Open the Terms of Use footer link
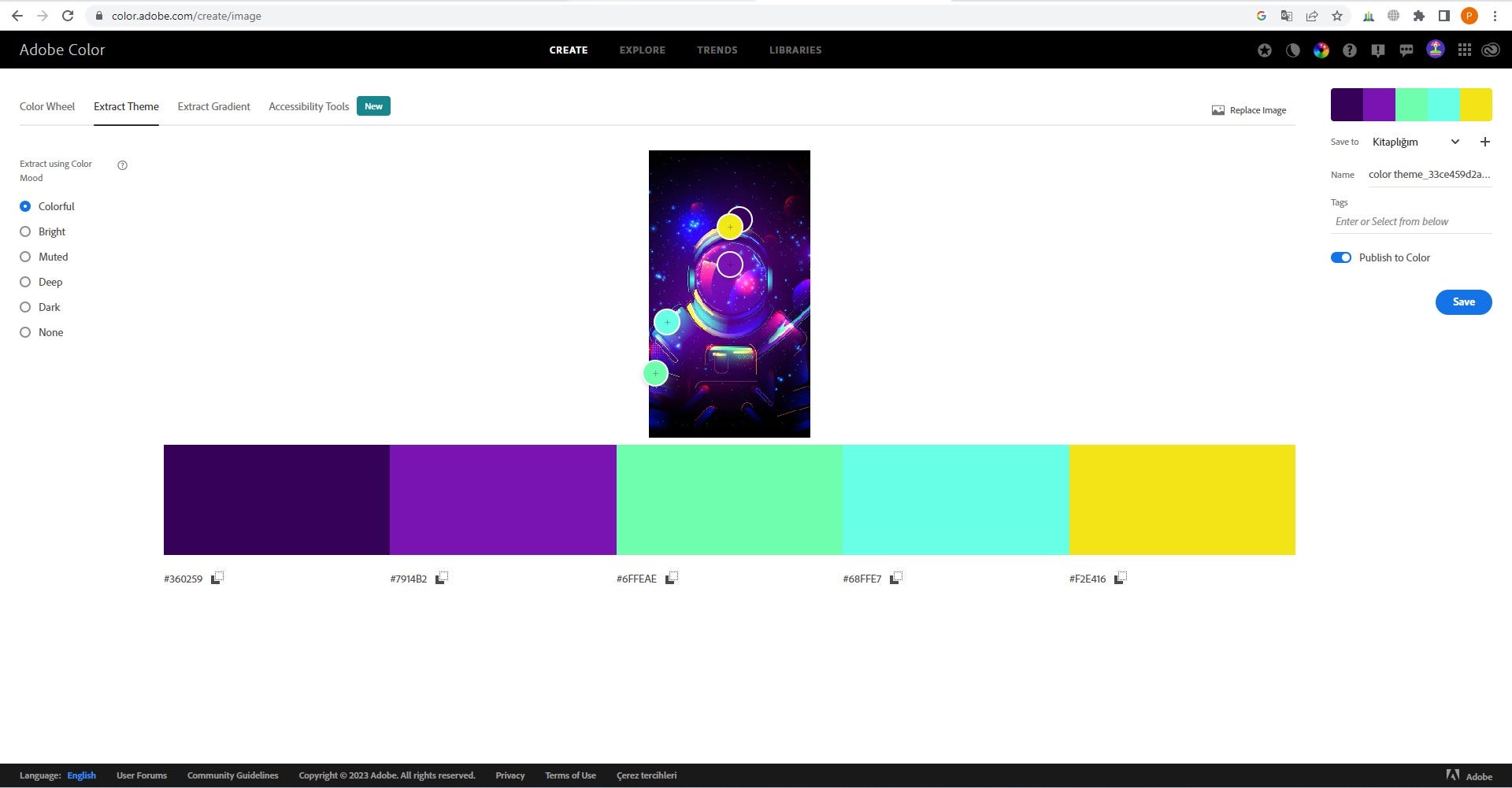Image resolution: width=1512 pixels, height=788 pixels. (x=570, y=775)
